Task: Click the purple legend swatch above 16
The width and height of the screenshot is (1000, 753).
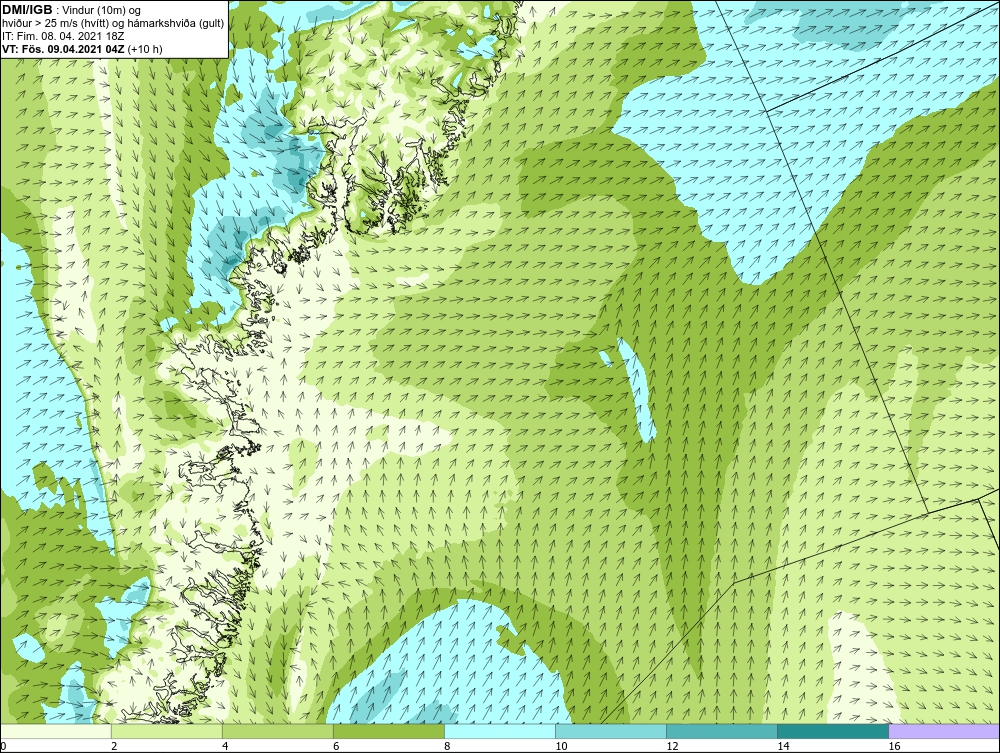Action: 944,731
